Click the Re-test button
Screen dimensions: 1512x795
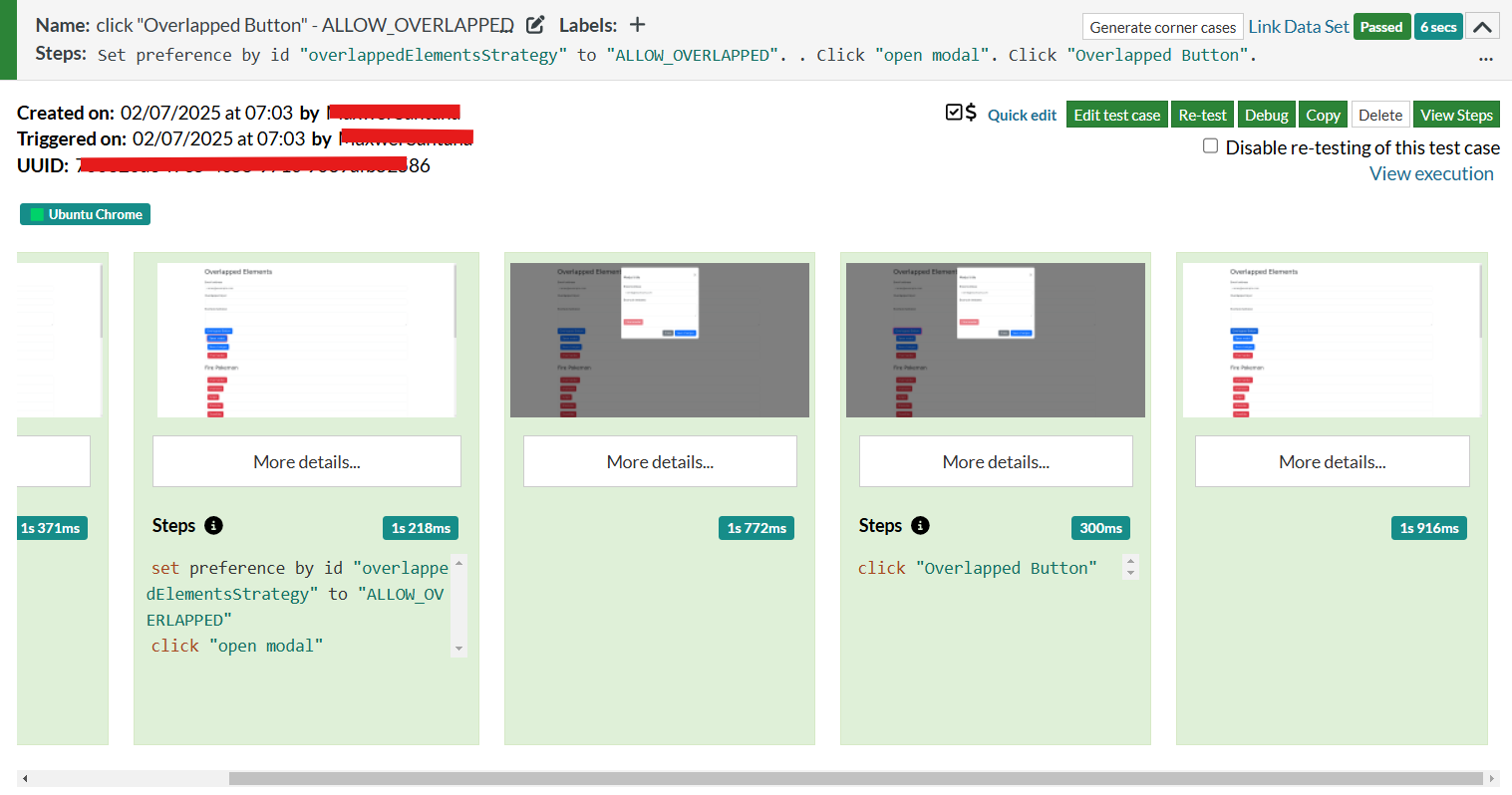tap(1202, 115)
